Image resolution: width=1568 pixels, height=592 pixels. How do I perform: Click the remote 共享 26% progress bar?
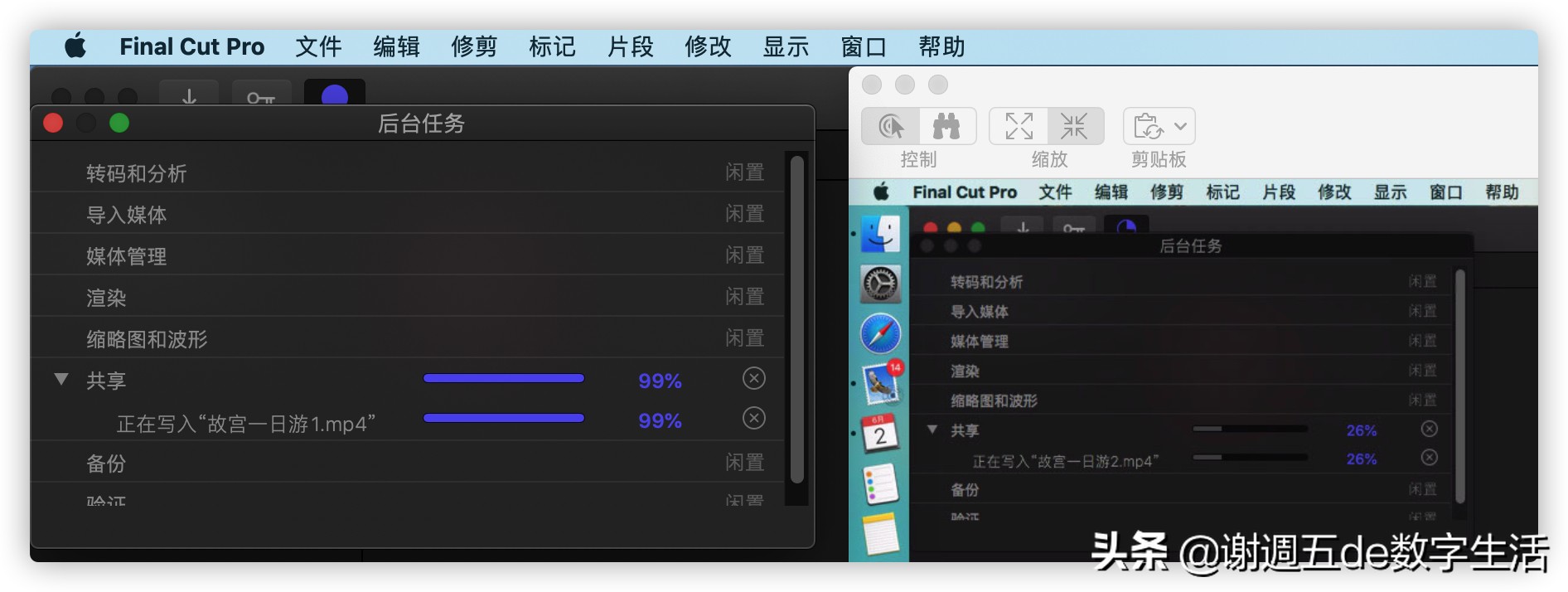[x=1250, y=429]
